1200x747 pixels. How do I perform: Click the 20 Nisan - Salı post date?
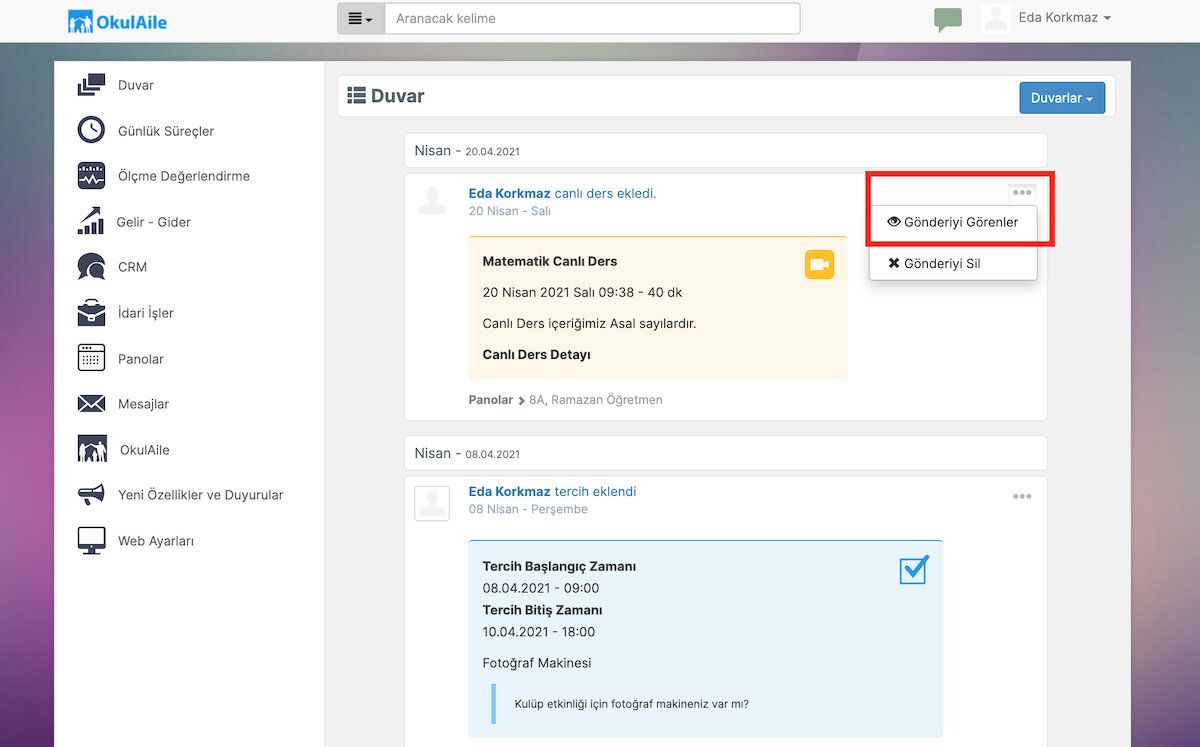point(510,211)
